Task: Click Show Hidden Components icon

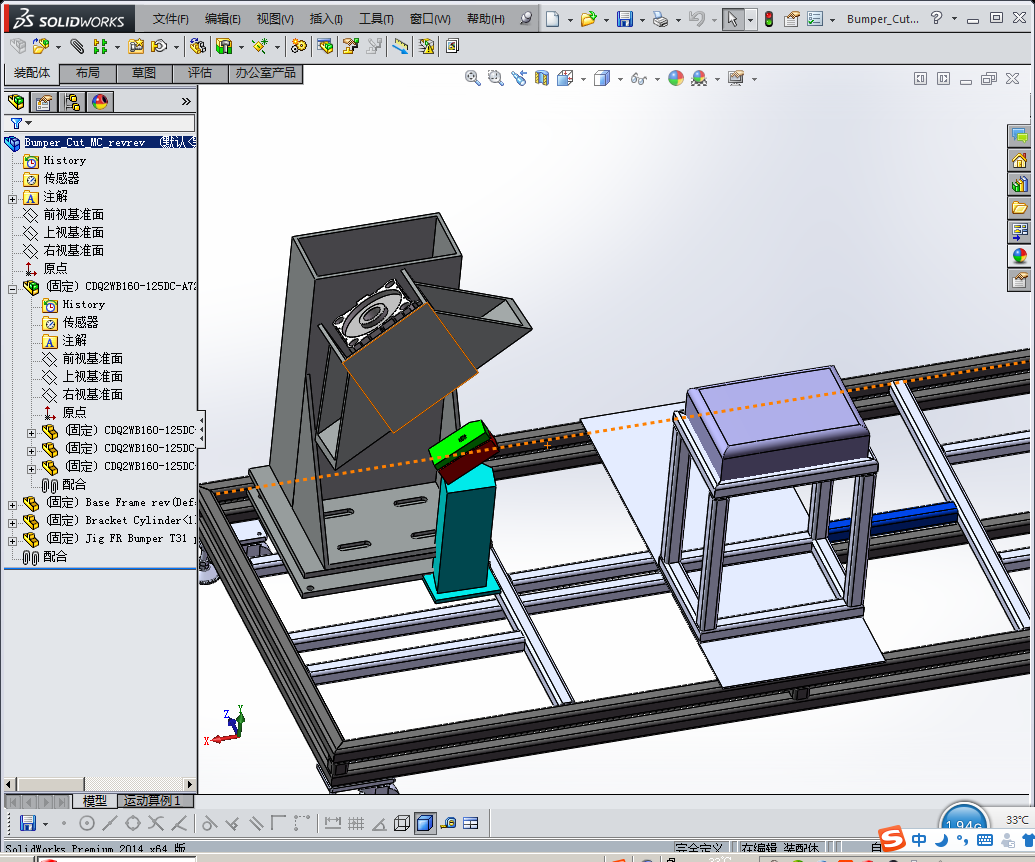Action: pyautogui.click(x=197, y=46)
